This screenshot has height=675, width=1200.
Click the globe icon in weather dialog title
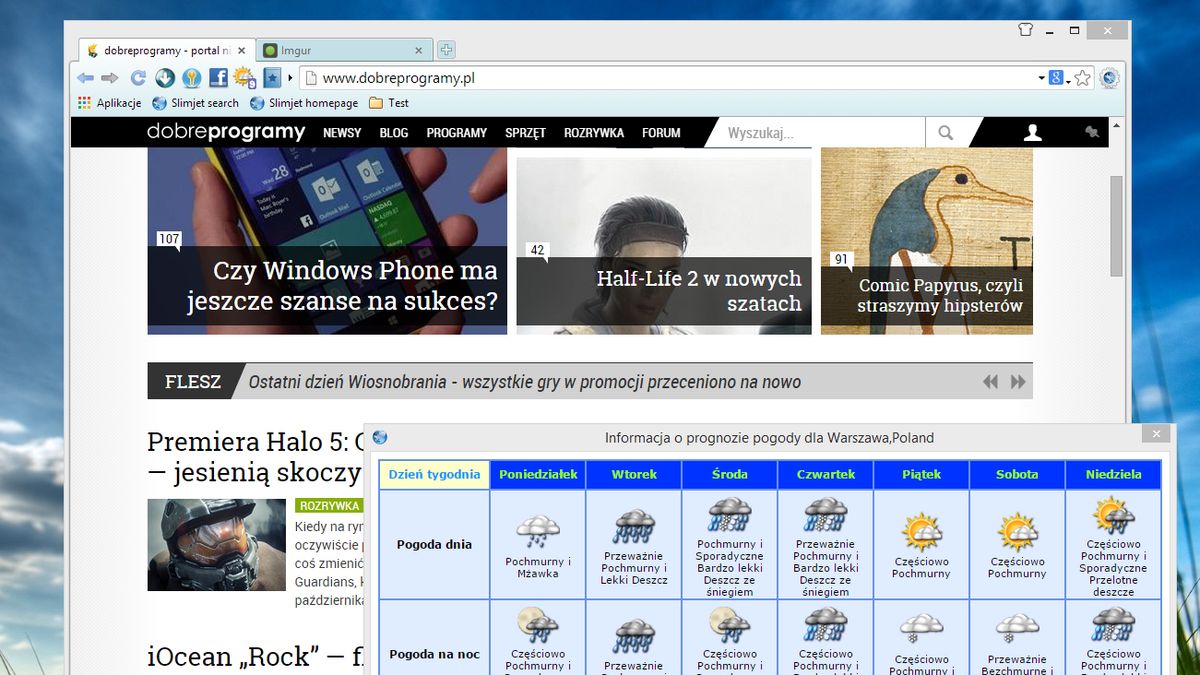pos(379,437)
